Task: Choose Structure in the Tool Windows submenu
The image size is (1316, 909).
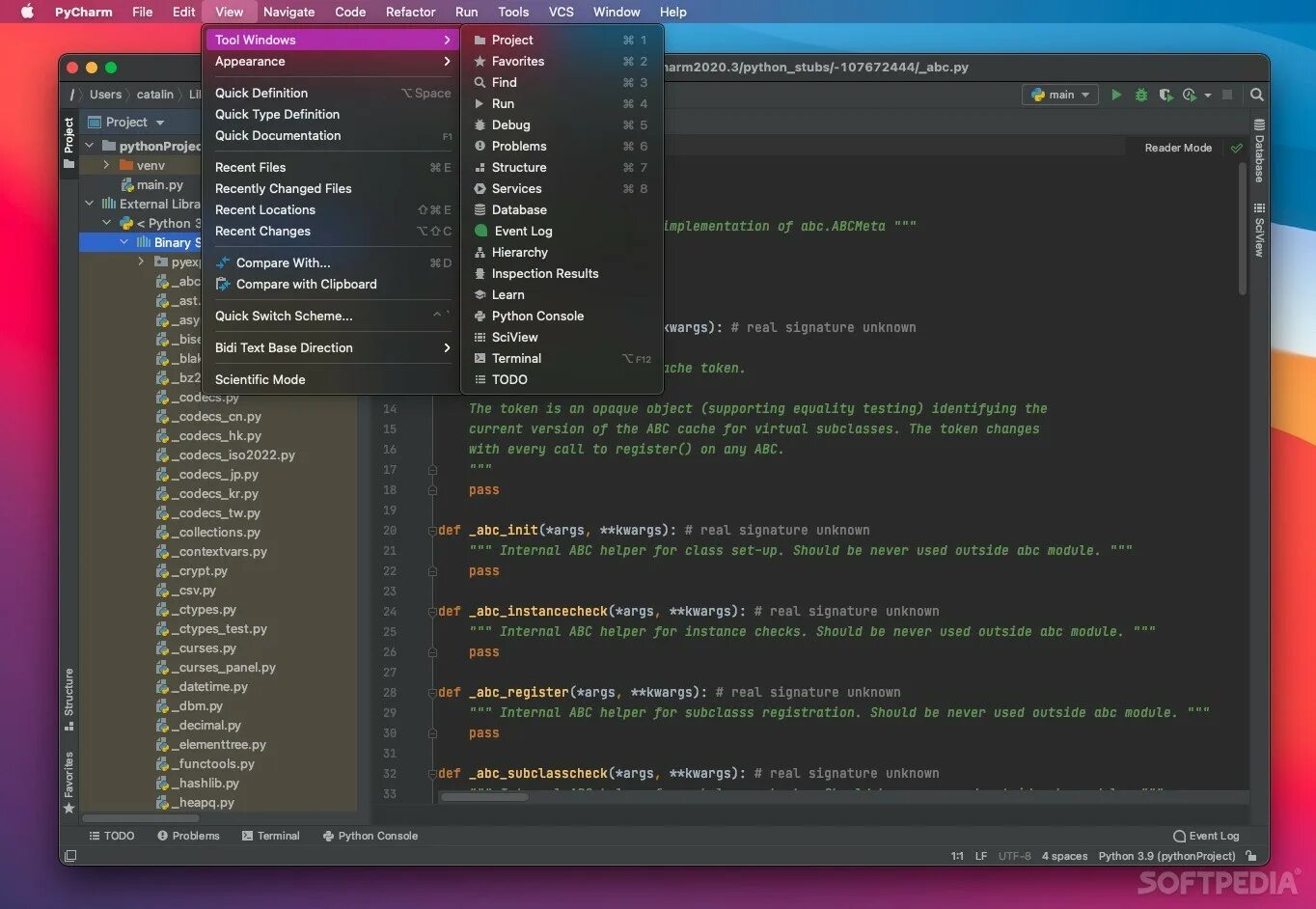Action: (562, 167)
